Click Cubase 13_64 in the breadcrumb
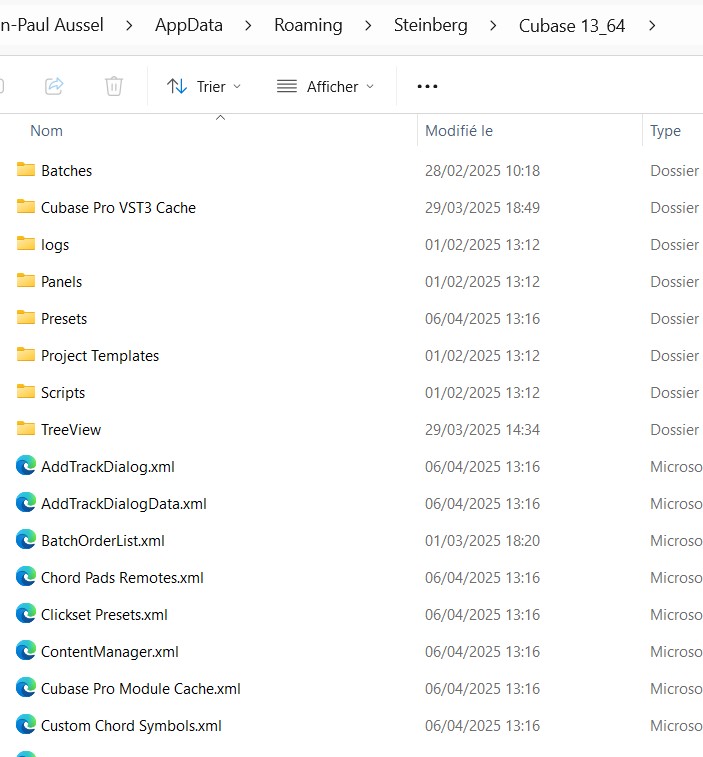Screen dimensions: 703x757 click(572, 26)
